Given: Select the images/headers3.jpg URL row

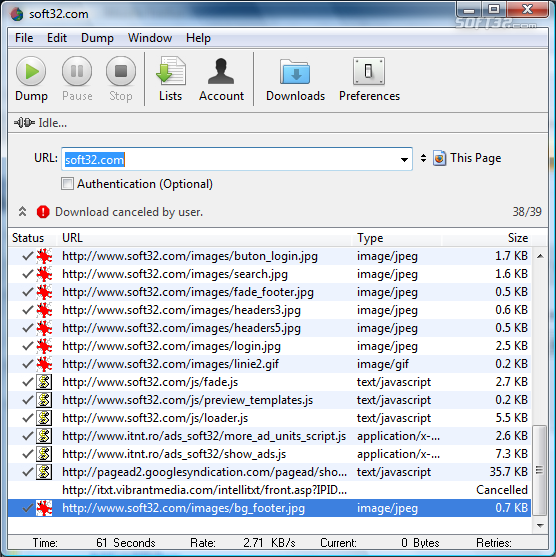Looking at the screenshot, I should tap(270, 310).
